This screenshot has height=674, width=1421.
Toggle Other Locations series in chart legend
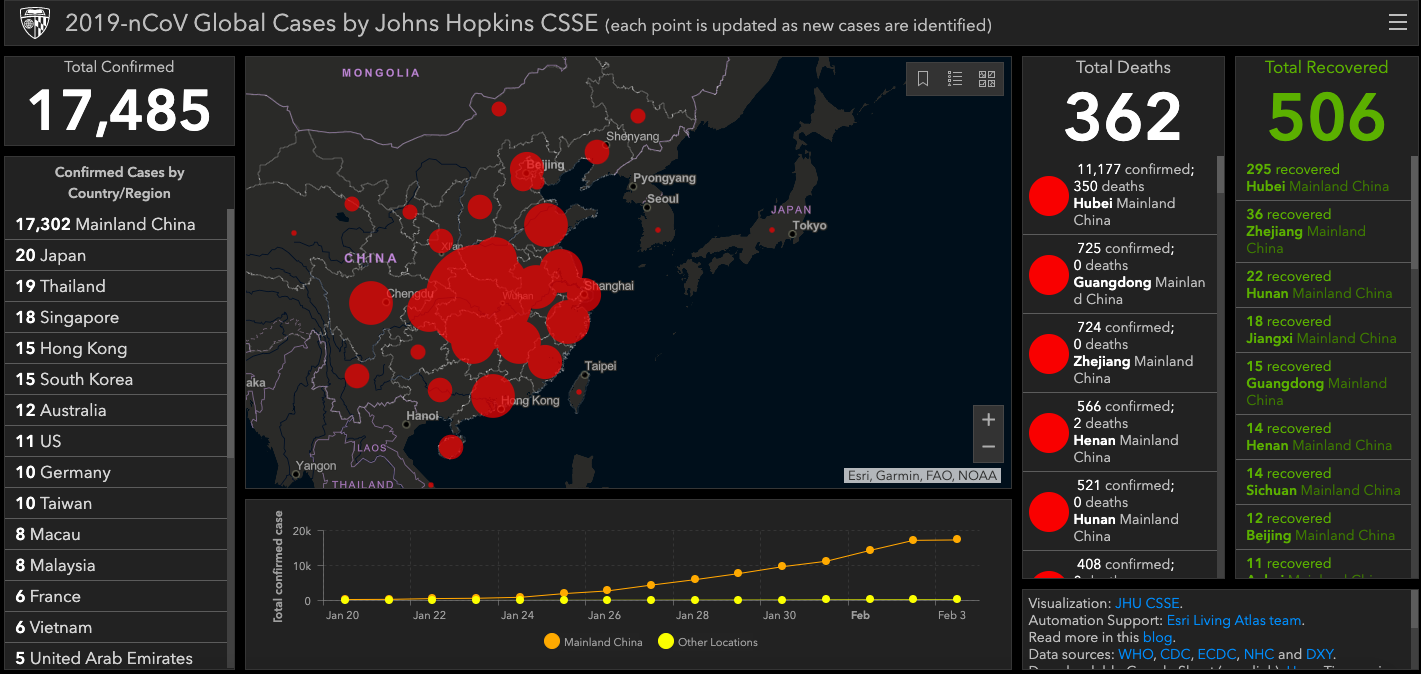(x=707, y=642)
